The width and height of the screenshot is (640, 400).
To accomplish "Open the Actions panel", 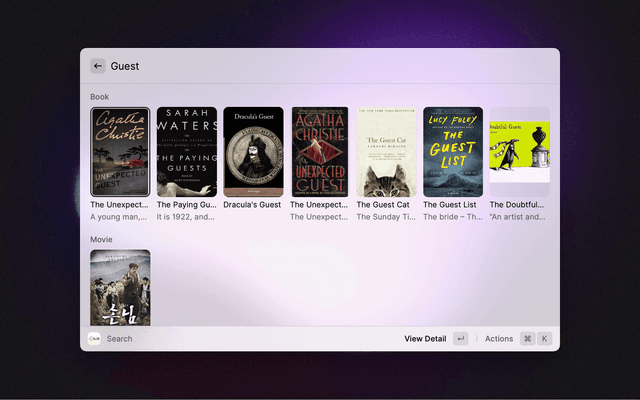I will click(x=498, y=339).
